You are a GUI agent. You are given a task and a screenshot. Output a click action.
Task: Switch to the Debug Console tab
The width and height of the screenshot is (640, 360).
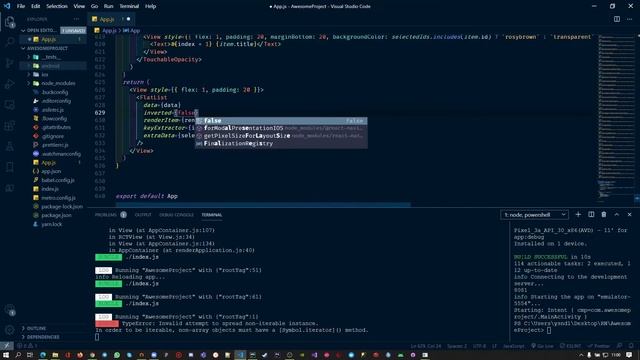176,215
